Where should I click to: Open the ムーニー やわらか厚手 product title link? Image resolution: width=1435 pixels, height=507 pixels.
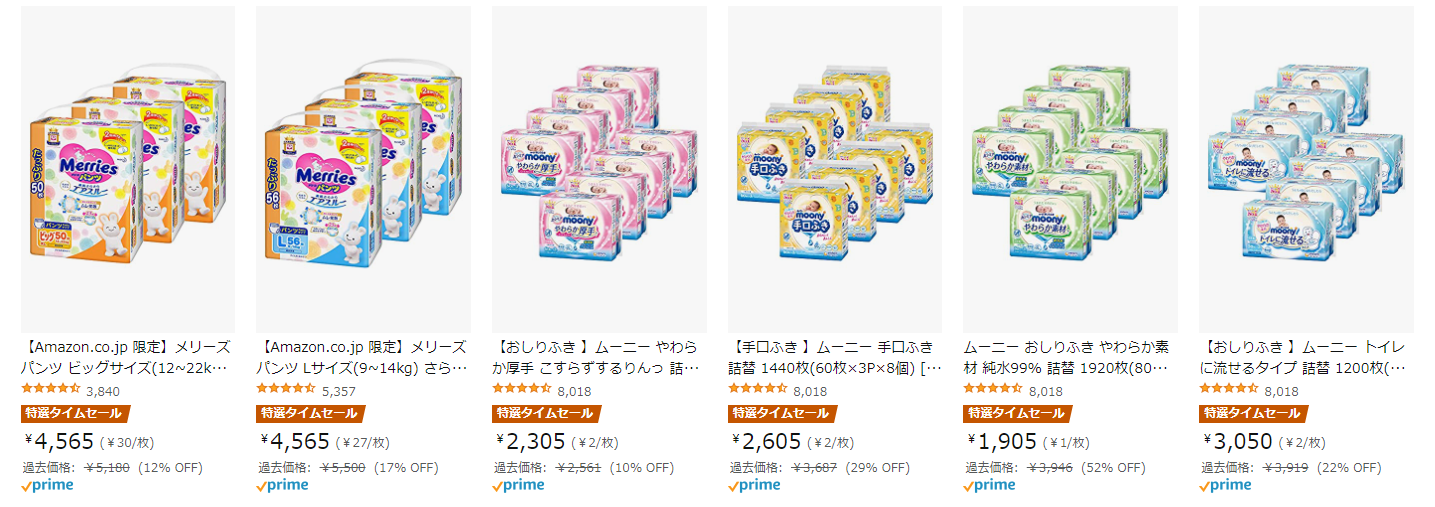coord(599,357)
